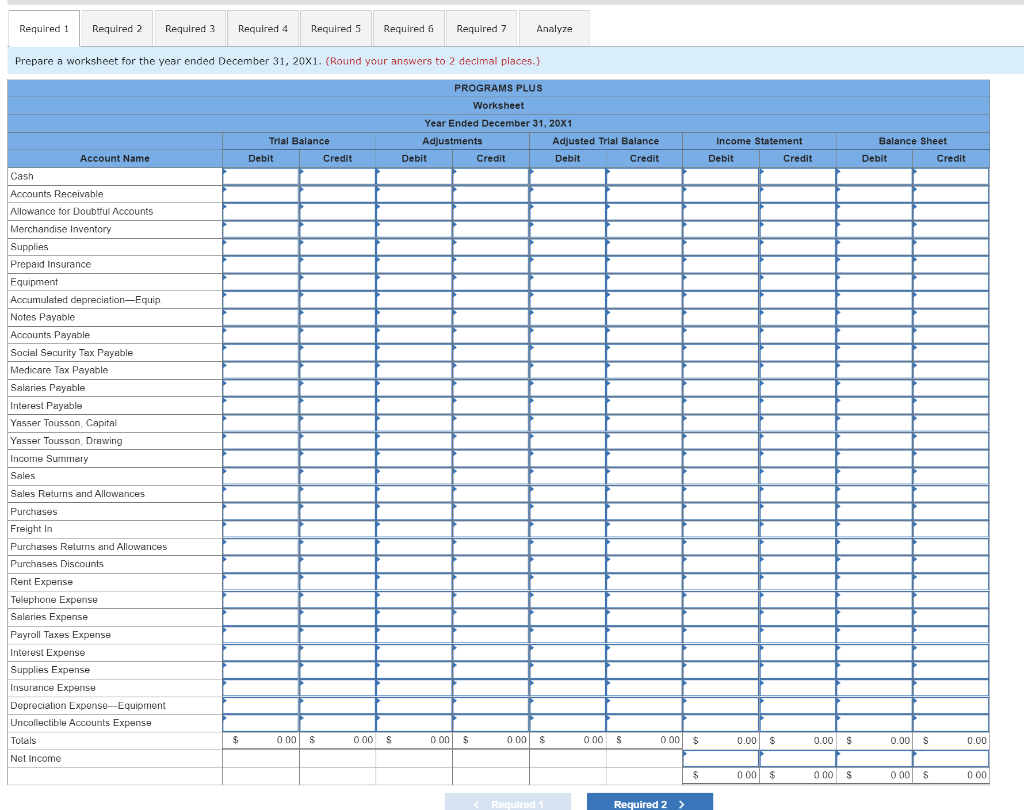This screenshot has width=1024, height=810.
Task: Click Supplies Expense Adjustments Debit field
Action: point(414,670)
